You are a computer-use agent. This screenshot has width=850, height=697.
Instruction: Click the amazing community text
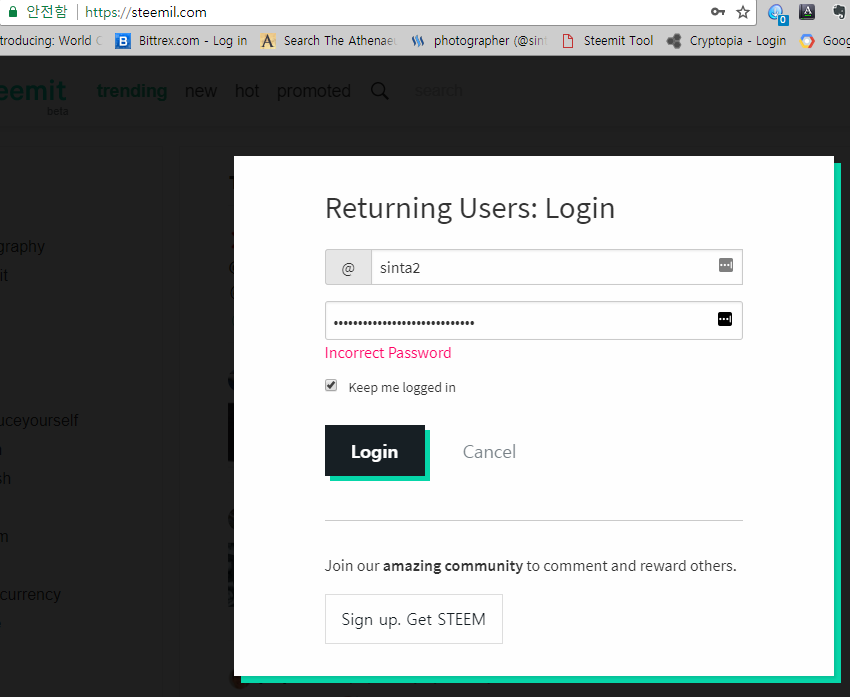coord(453,566)
